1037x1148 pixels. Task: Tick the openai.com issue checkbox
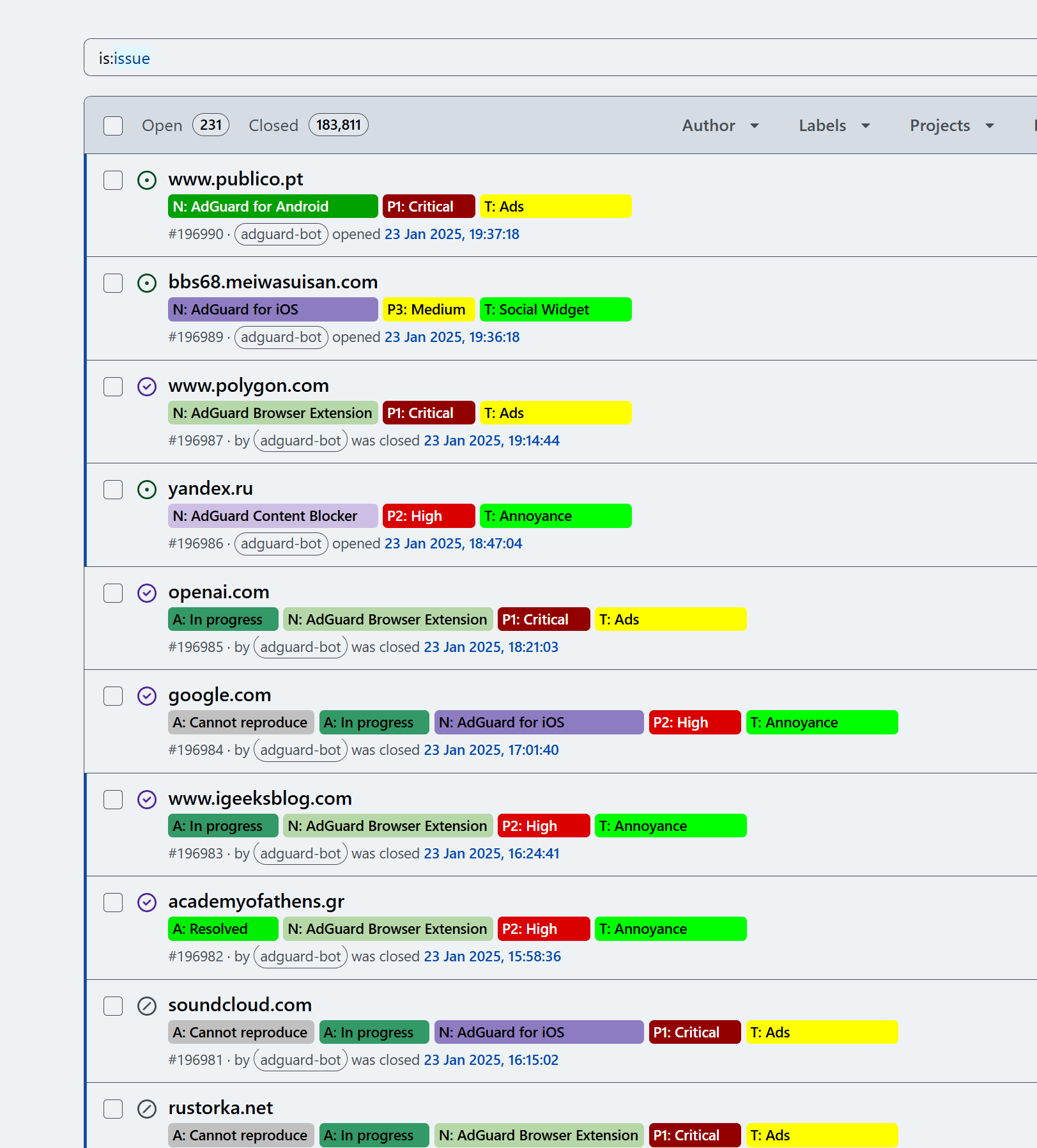click(x=113, y=593)
